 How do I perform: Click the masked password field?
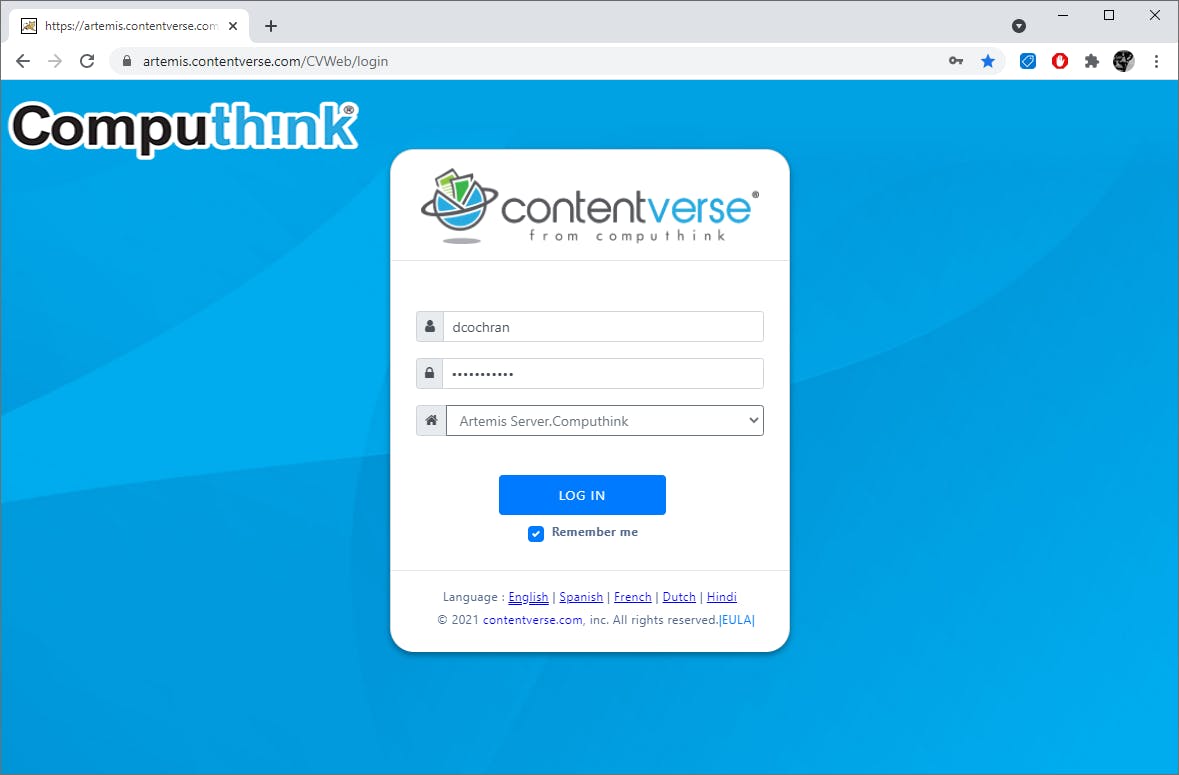[x=603, y=373]
